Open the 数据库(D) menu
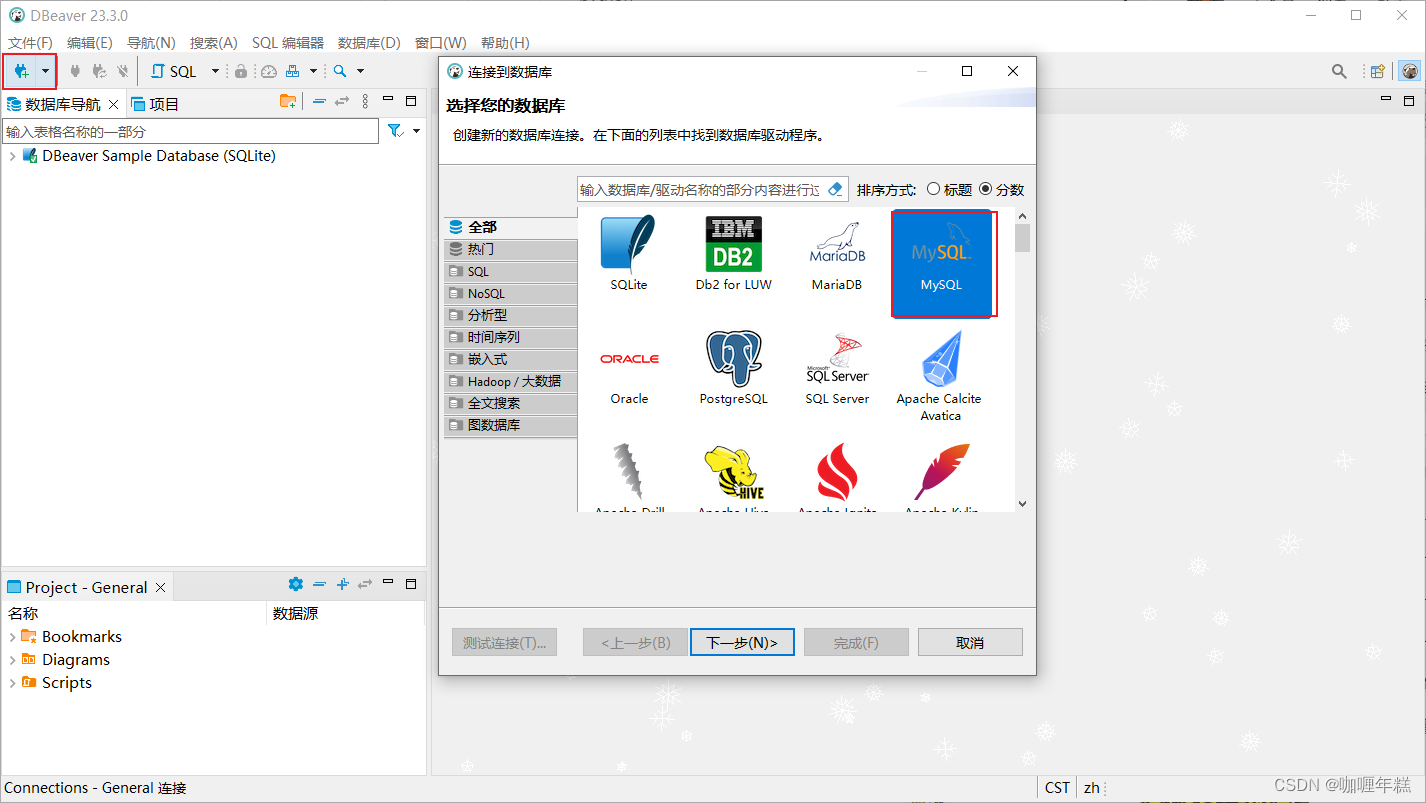The width and height of the screenshot is (1426, 803). tap(369, 43)
